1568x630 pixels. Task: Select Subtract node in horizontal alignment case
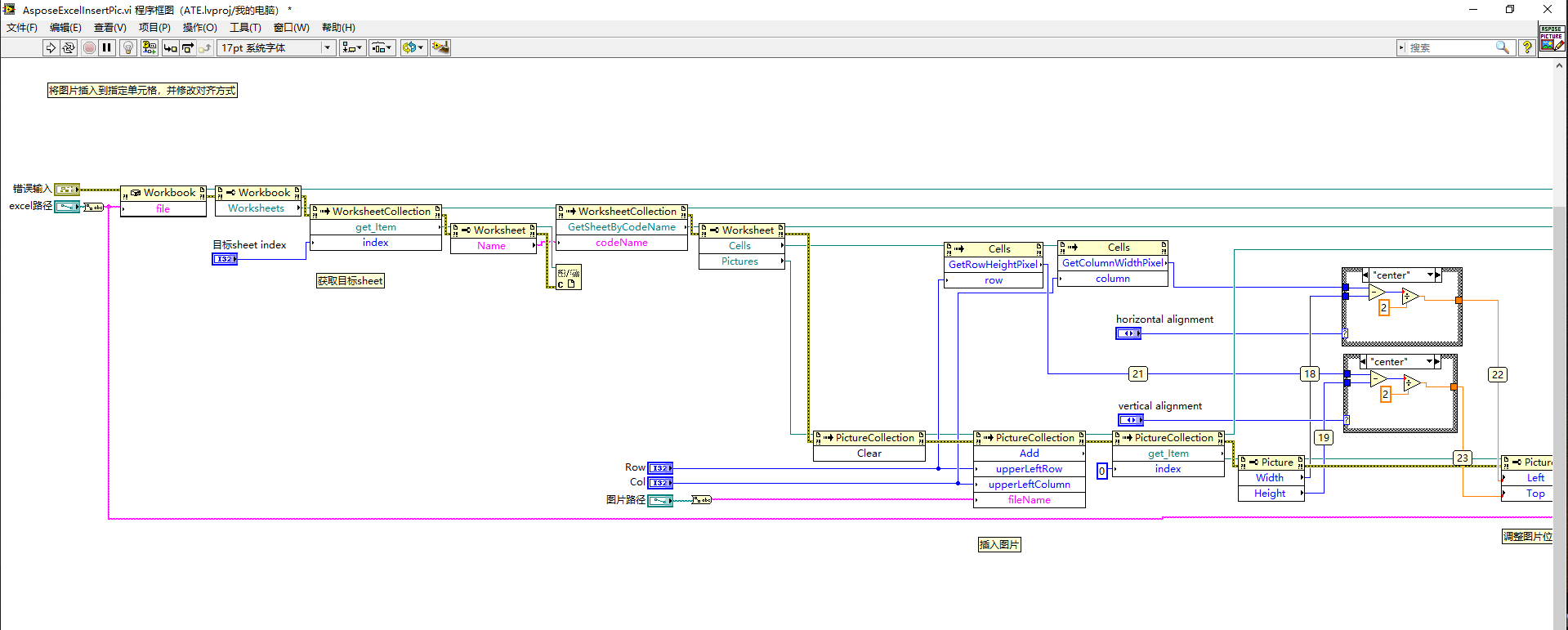pos(1377,293)
